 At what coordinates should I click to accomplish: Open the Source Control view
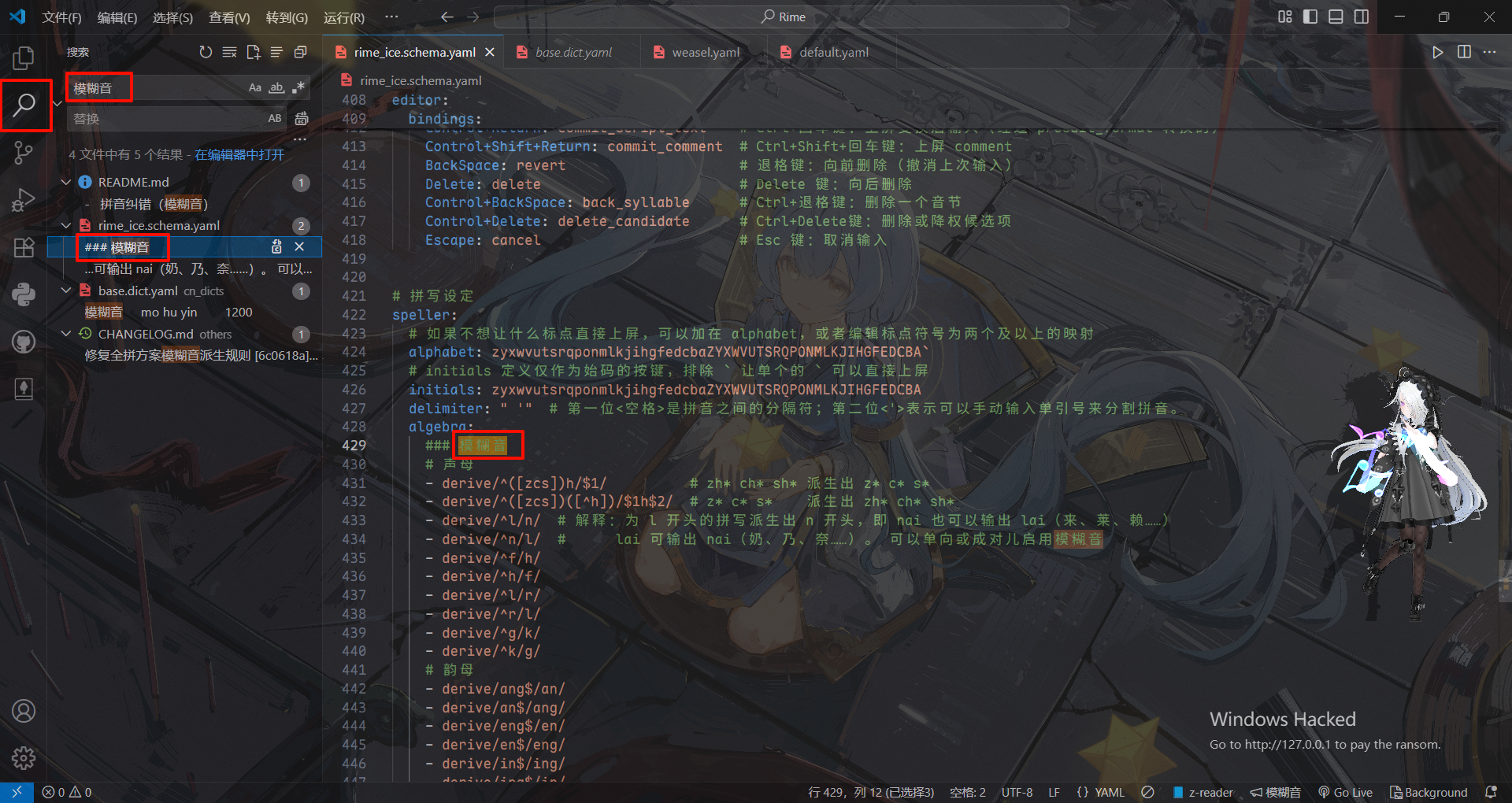(24, 152)
